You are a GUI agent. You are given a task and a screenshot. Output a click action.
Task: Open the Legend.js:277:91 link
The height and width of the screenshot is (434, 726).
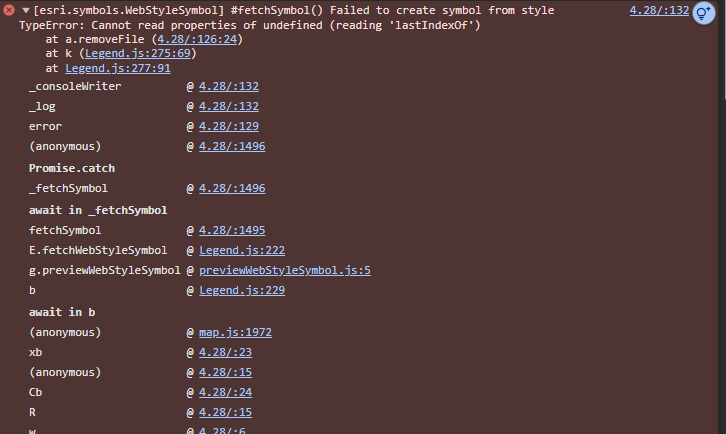pos(118,68)
